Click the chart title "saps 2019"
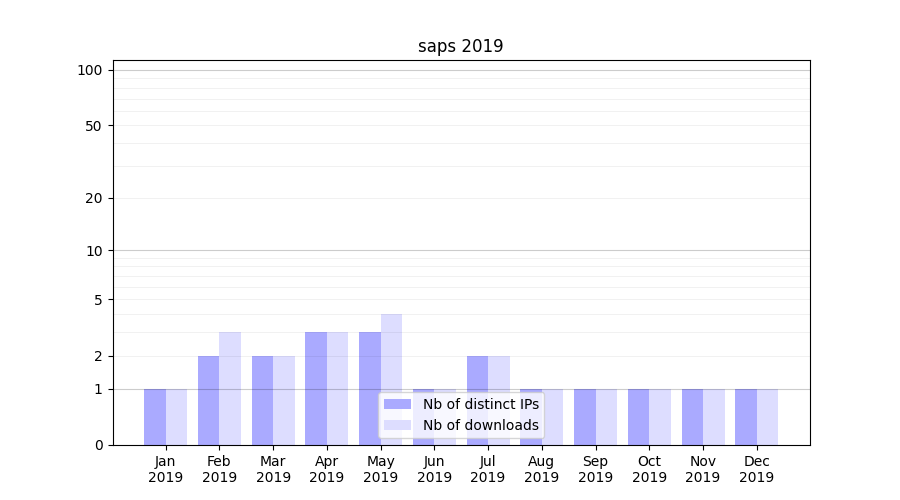 (x=460, y=47)
